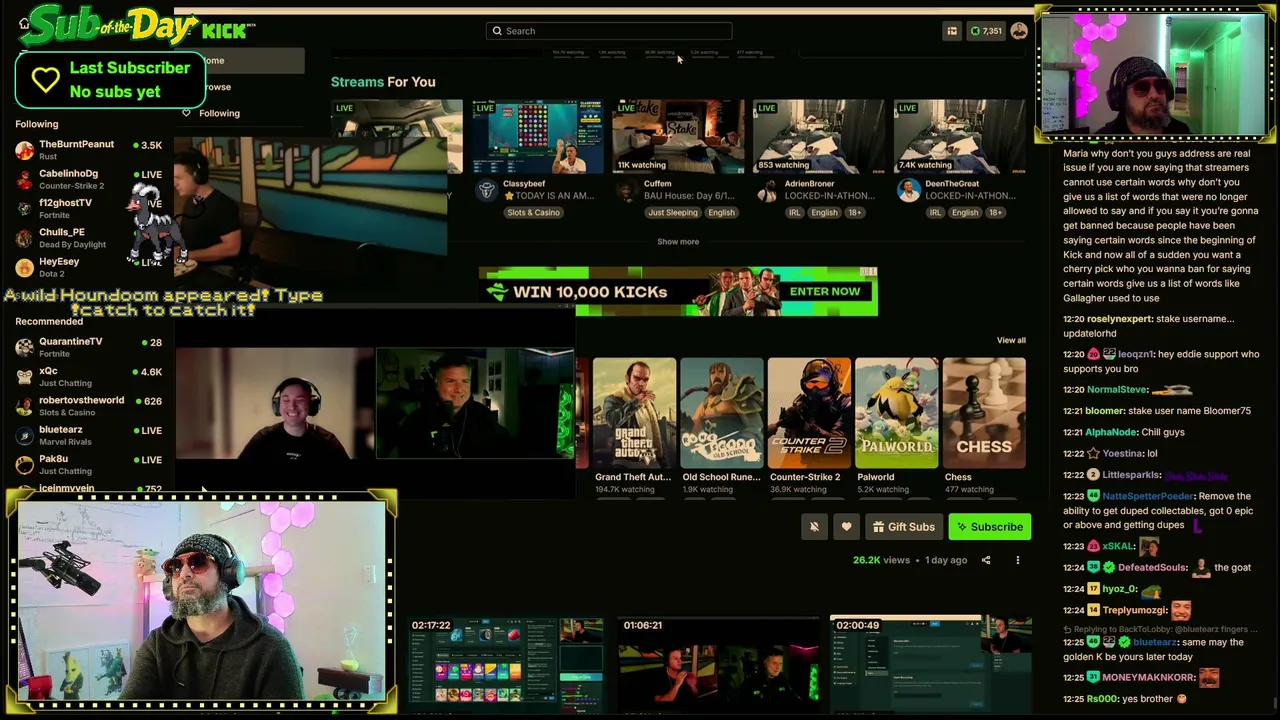Expand streams with Show more

(678, 241)
